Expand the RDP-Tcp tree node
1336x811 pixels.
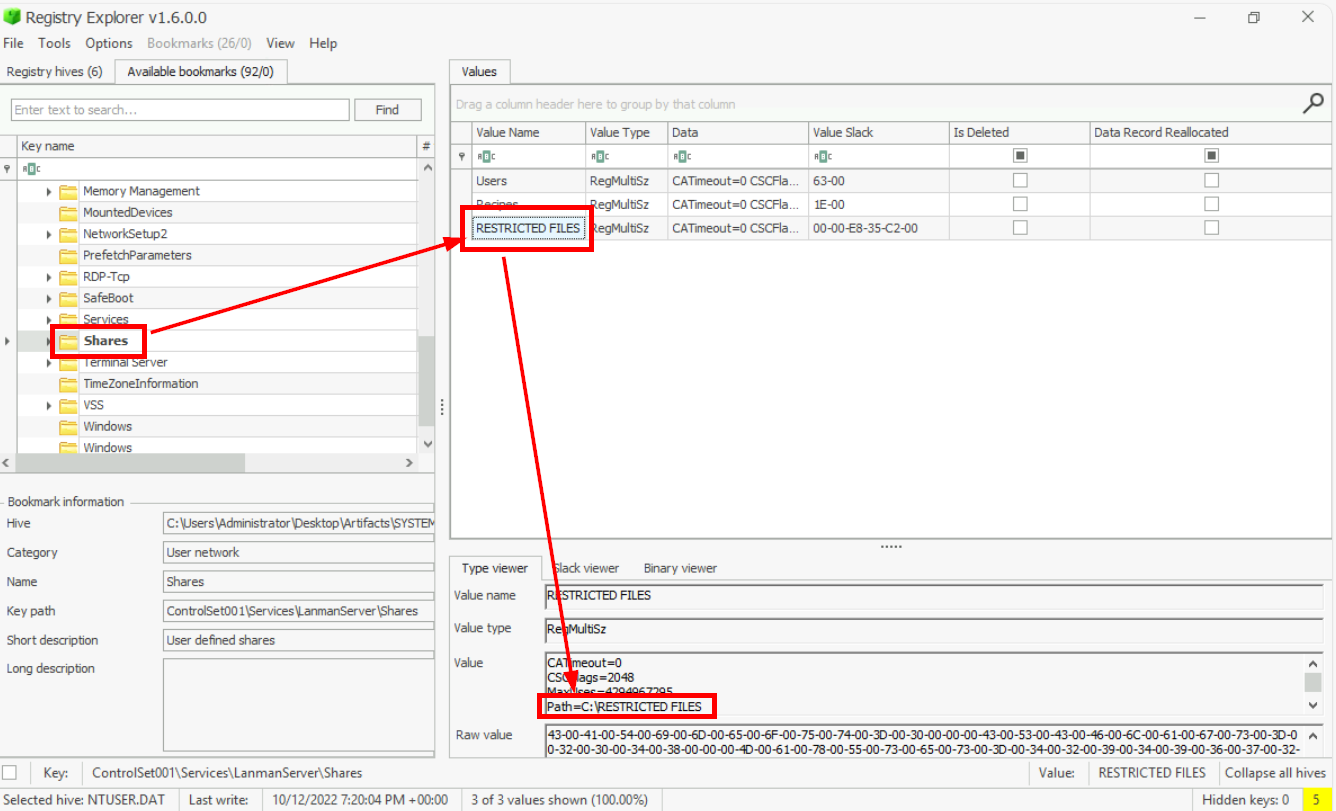(48, 277)
